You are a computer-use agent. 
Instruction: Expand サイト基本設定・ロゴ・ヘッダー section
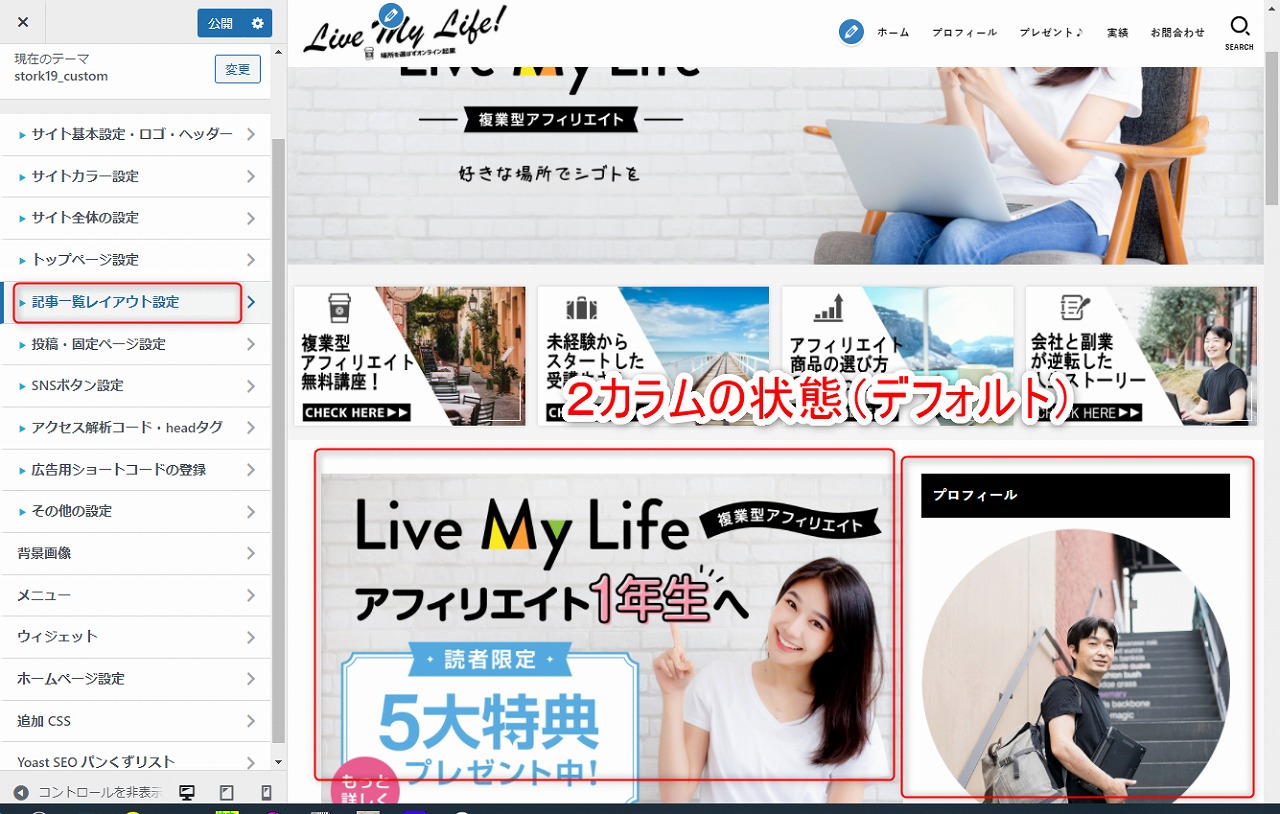(136, 134)
